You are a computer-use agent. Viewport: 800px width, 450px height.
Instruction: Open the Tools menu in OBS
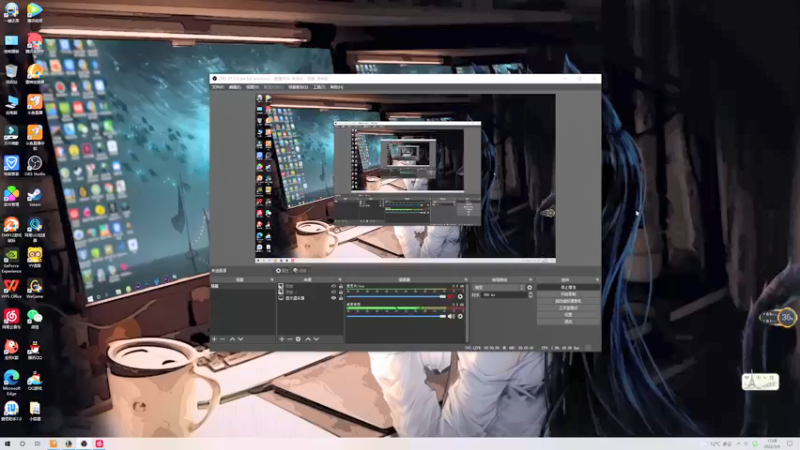tap(319, 87)
